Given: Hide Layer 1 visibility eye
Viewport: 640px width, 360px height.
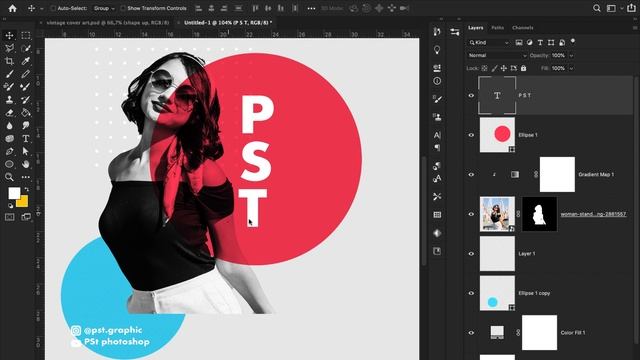Looking at the screenshot, I should (x=471, y=254).
